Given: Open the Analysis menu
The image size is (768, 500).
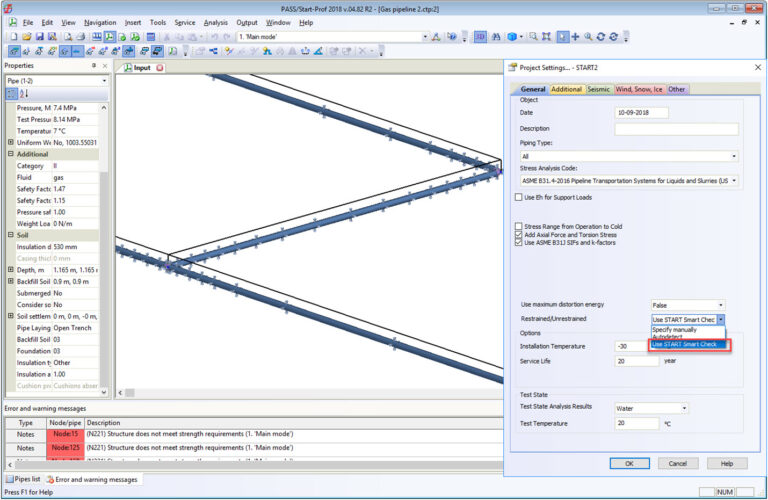Looking at the screenshot, I should point(216,23).
